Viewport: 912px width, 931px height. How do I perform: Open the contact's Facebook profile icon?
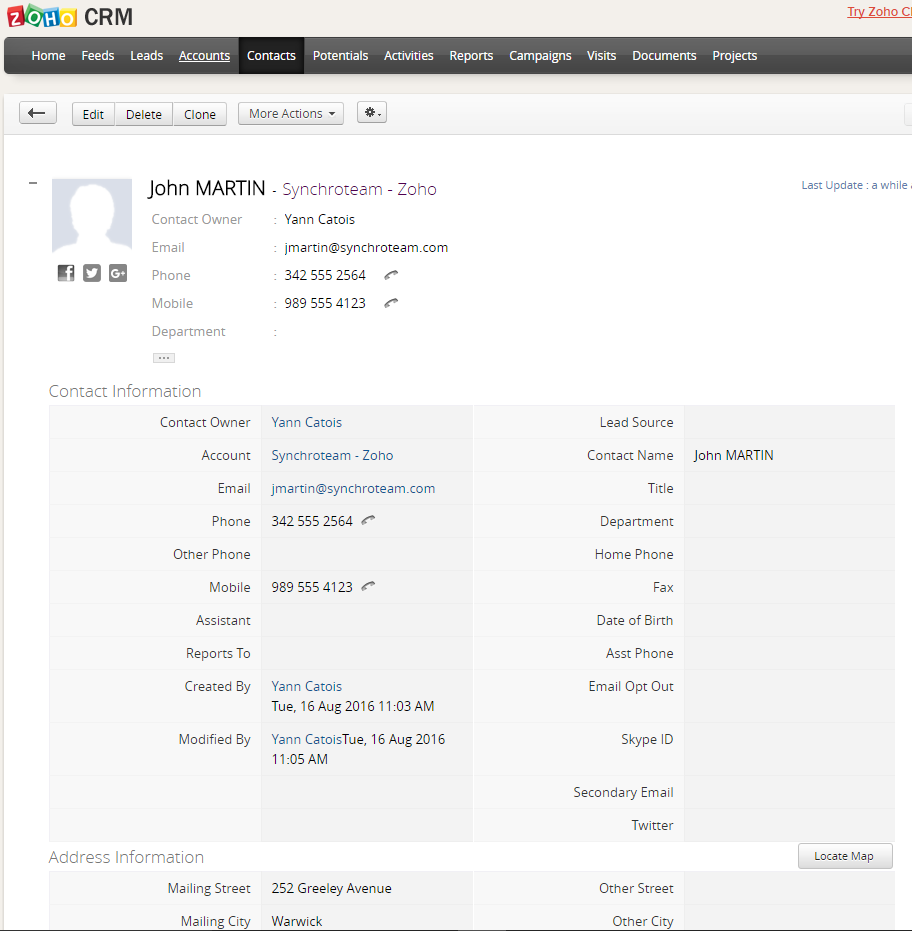coord(66,273)
